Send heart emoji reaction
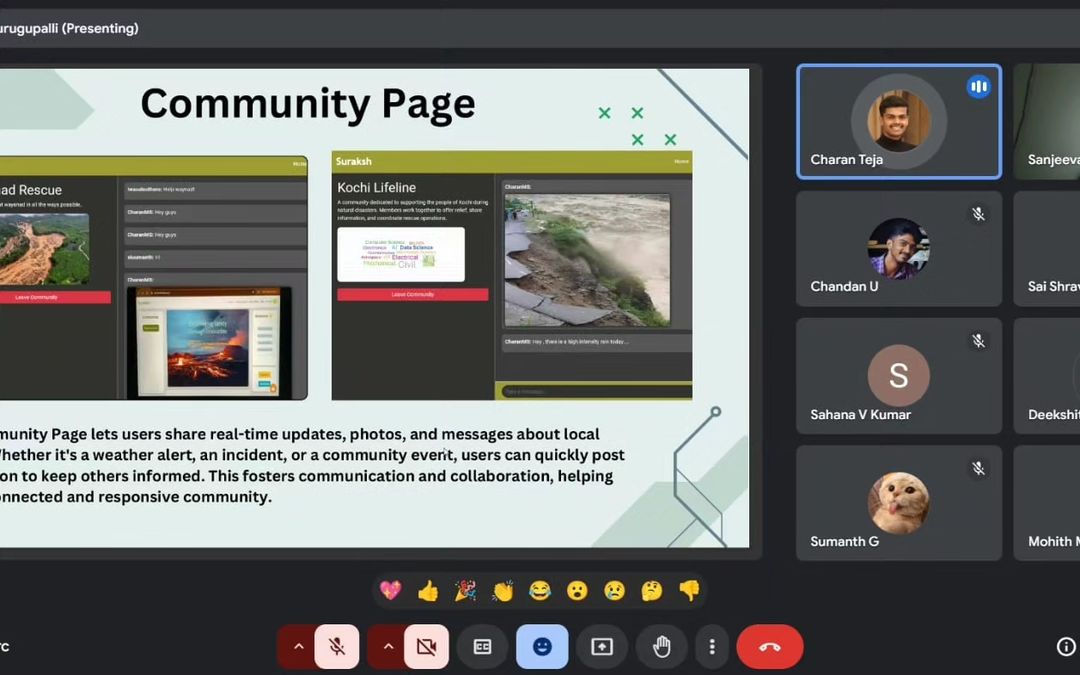1080x675 pixels. 391,591
